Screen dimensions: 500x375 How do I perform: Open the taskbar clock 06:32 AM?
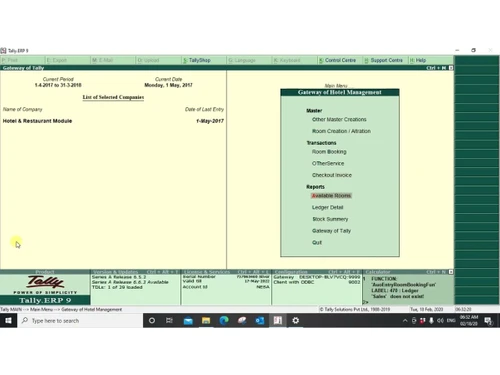469,320
